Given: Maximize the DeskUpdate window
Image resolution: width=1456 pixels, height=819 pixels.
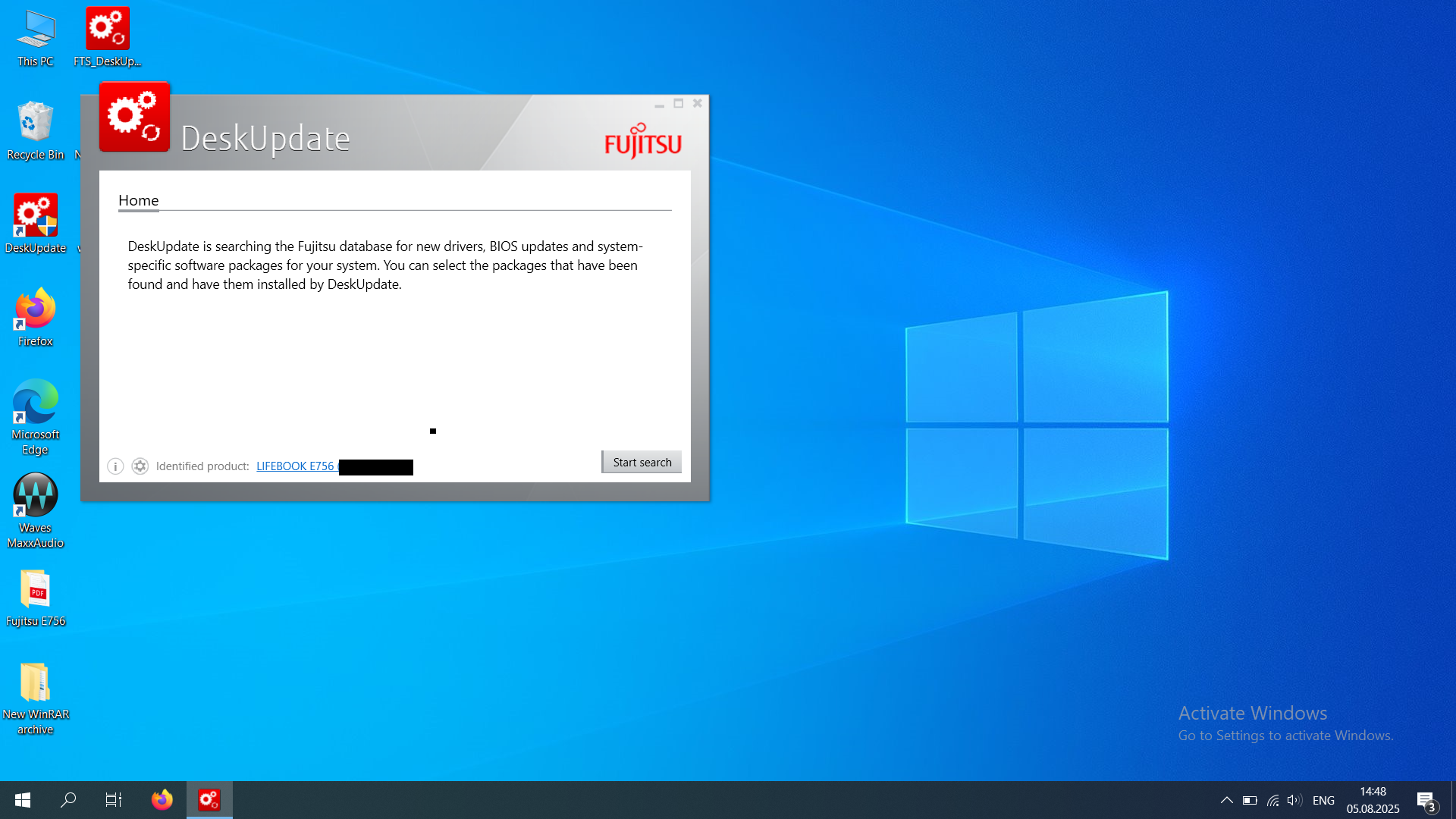Looking at the screenshot, I should click(679, 104).
